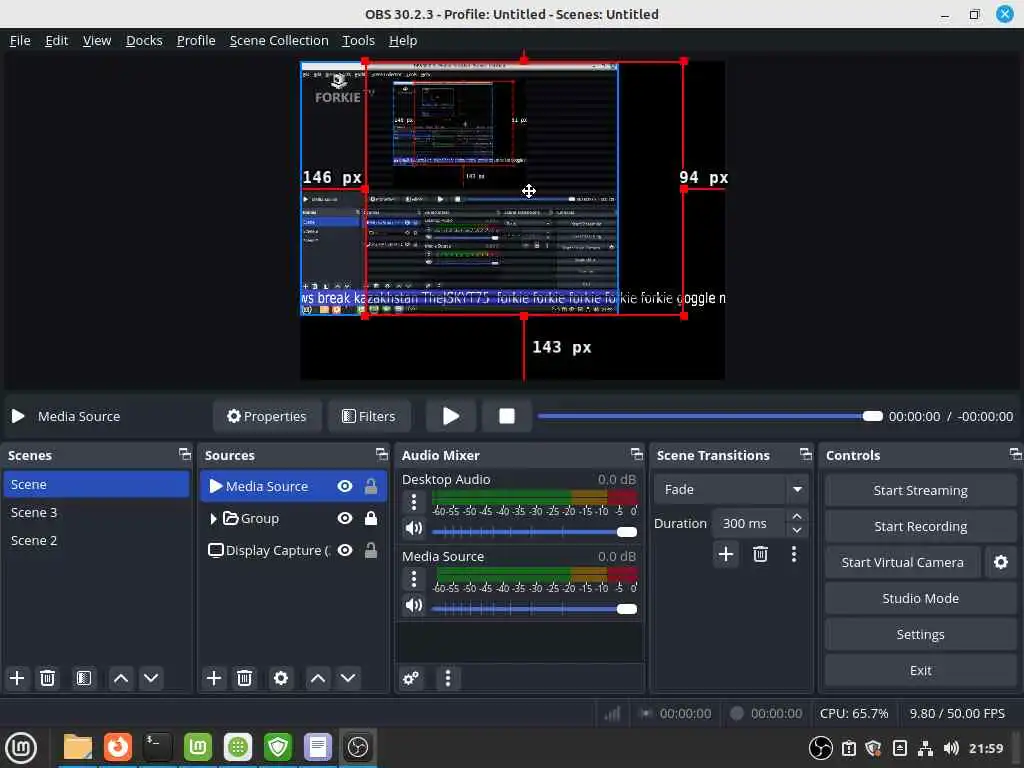Viewport: 1024px width, 768px height.
Task: Move scene down with Scenes down arrow
Action: [151, 678]
